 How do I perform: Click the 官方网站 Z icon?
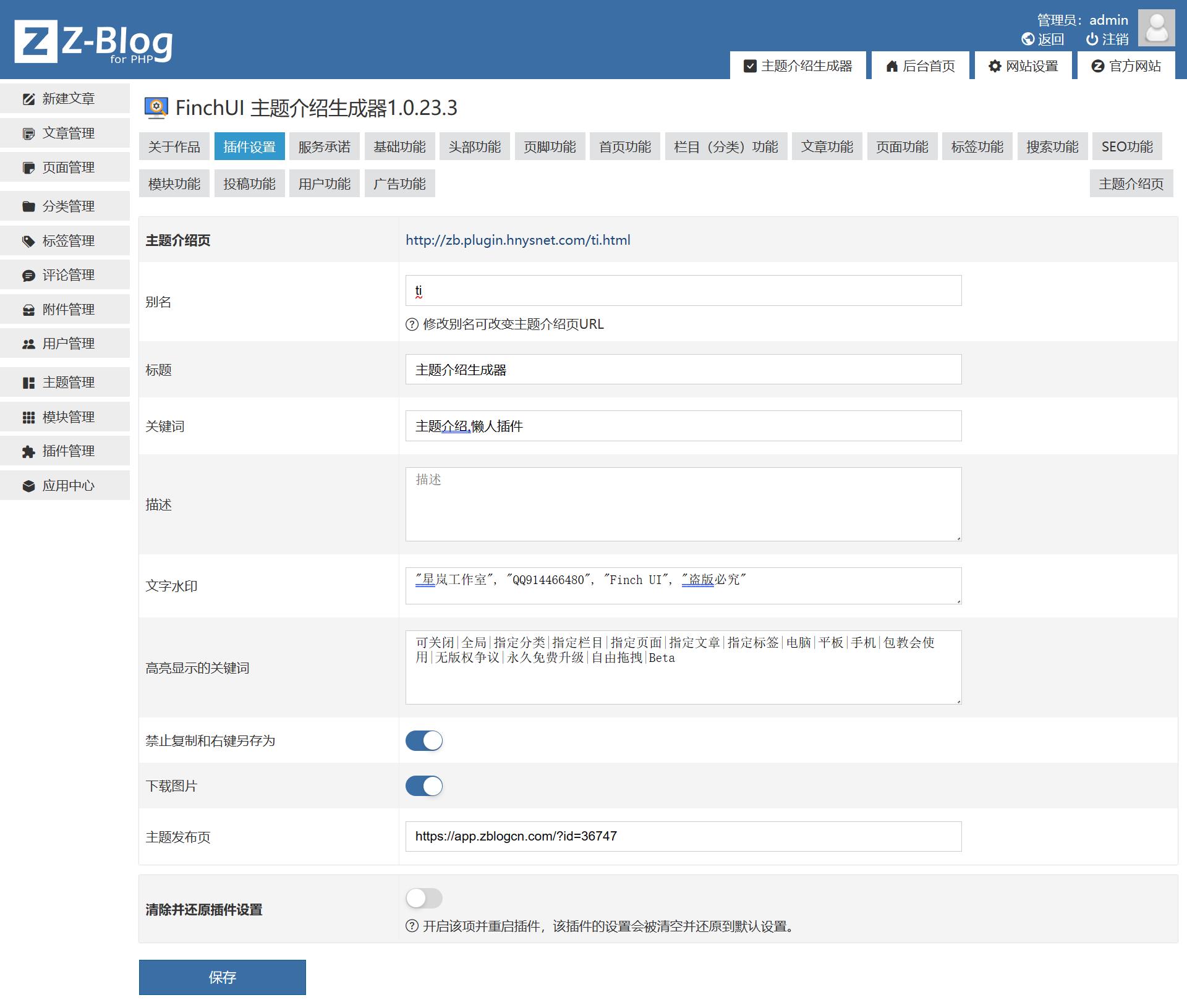click(x=1098, y=66)
